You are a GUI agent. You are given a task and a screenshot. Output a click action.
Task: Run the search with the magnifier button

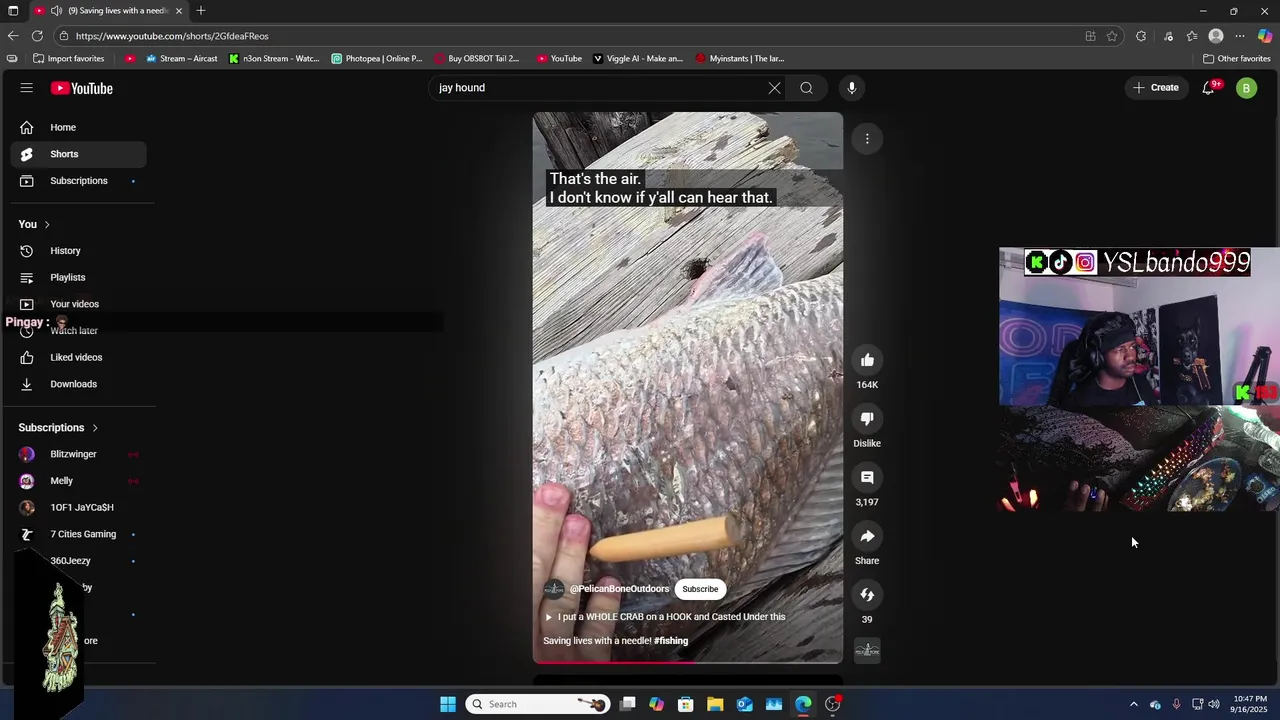click(x=806, y=88)
